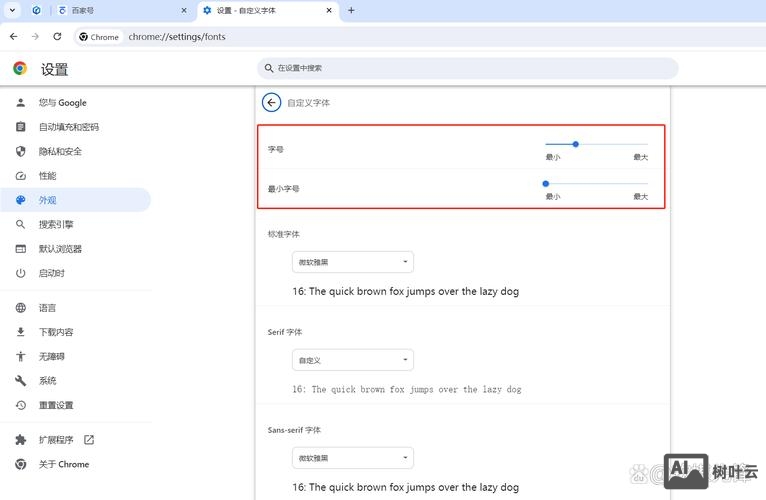Switch to the 百家号 tab
Viewport: 766px width, 500px height.
[x=119, y=11]
